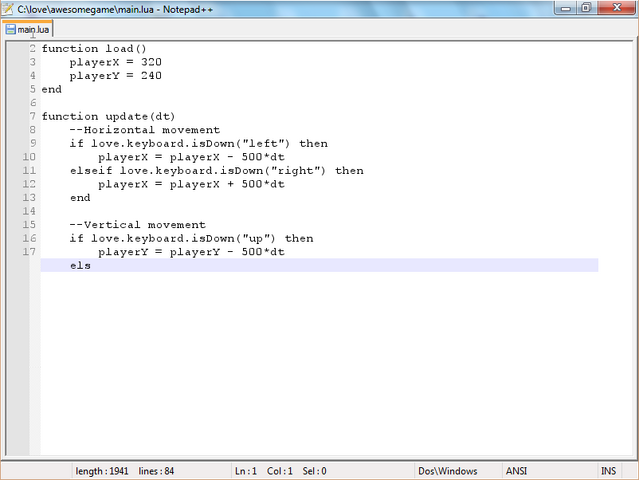Viewport: 639px width, 480px height.
Task: Click line number 10 in the margin
Action: click(29, 157)
